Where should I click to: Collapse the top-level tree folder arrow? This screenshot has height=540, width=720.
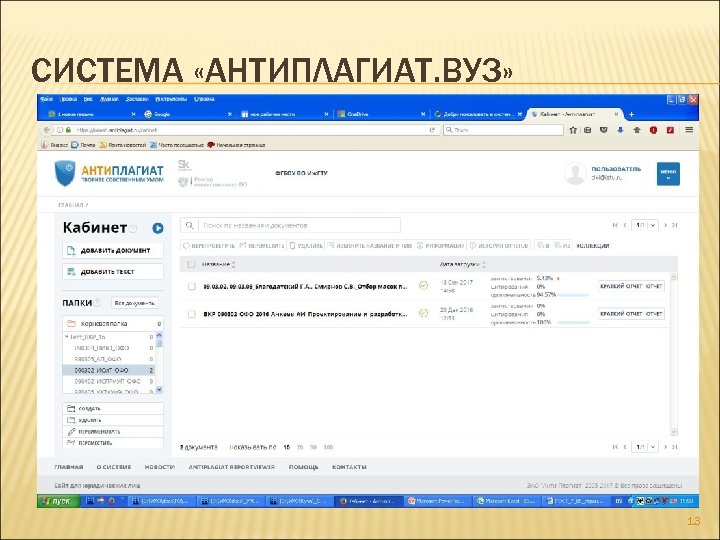point(67,337)
